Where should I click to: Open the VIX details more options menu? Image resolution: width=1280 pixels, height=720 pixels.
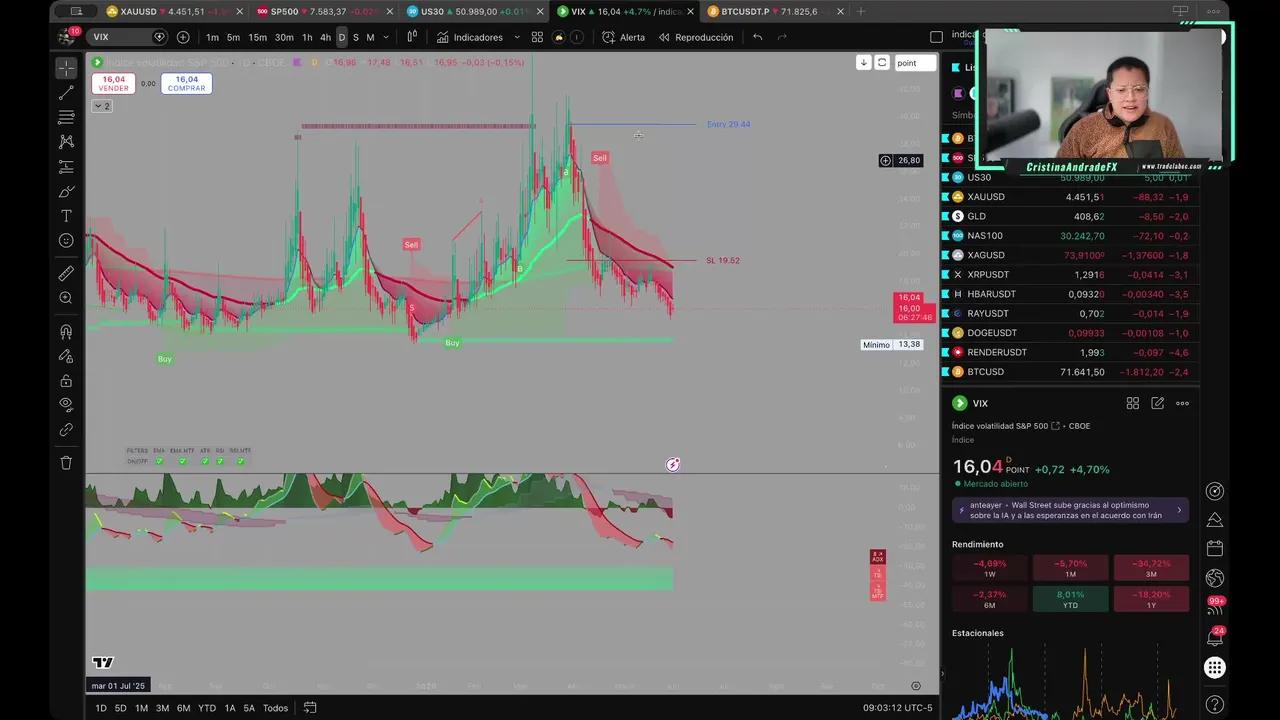1182,403
